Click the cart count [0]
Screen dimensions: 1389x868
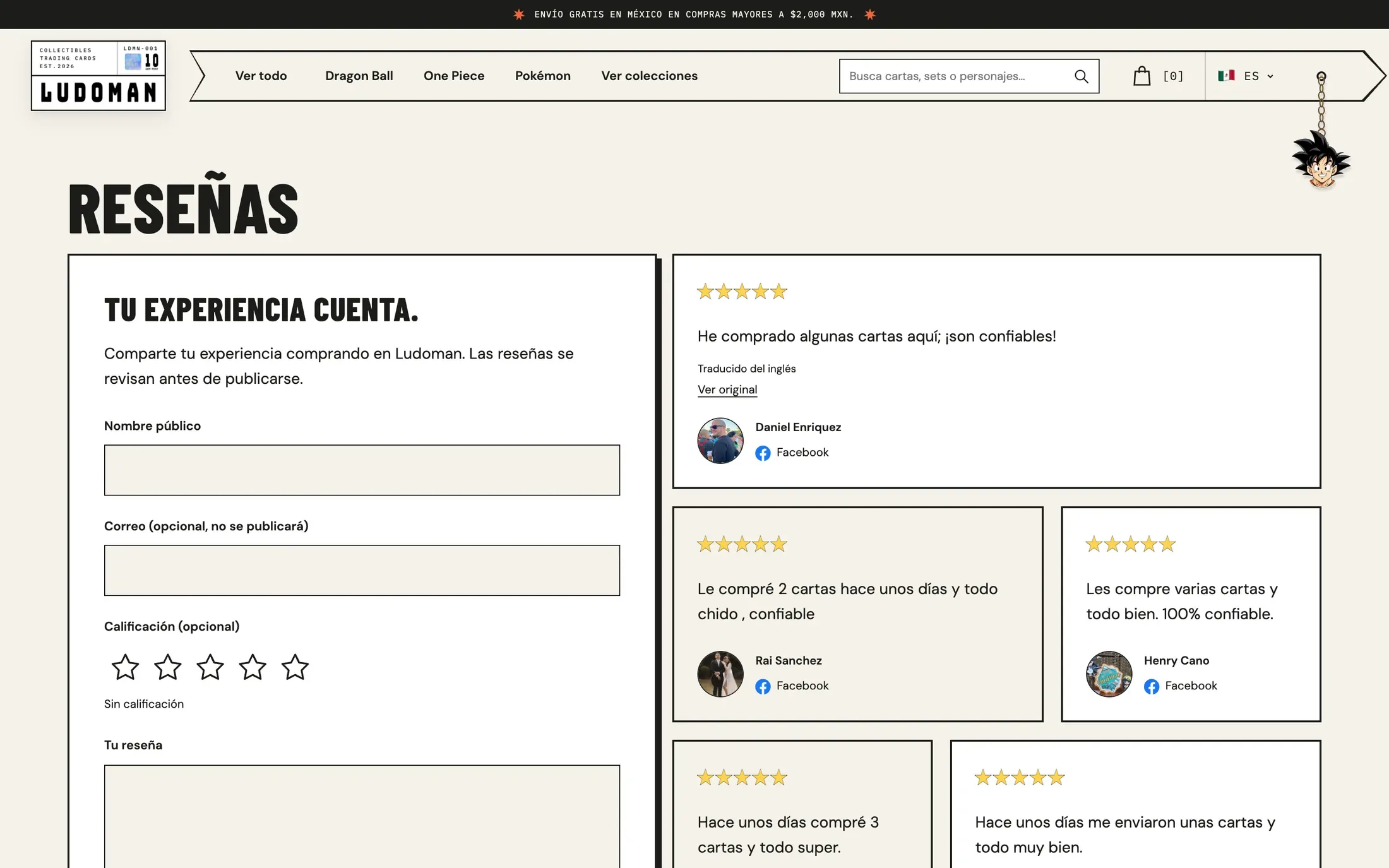1174,76
